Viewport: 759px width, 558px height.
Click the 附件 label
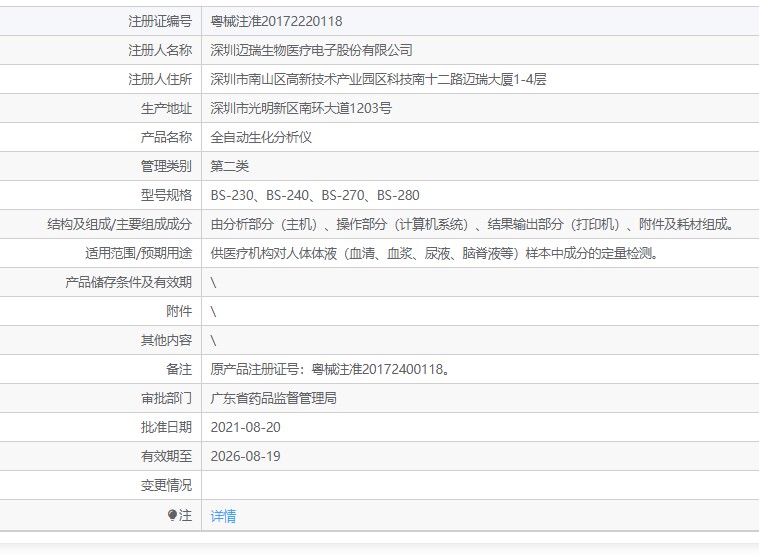(179, 312)
